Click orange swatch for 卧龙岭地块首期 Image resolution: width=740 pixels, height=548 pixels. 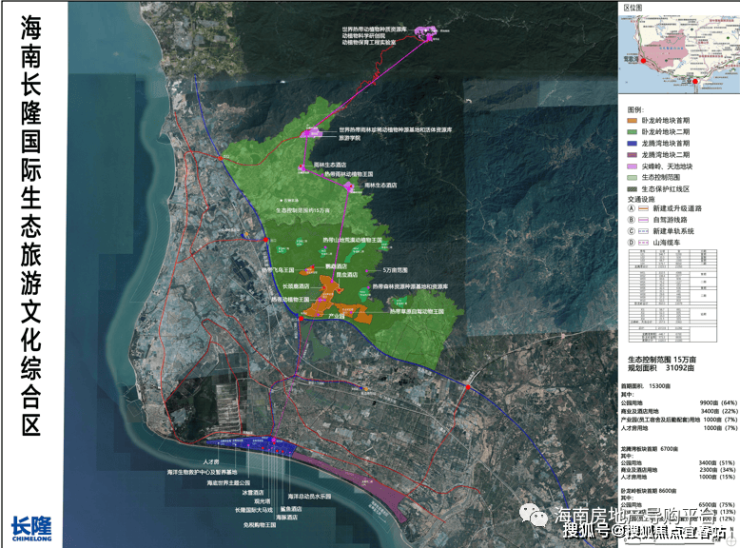click(632, 120)
